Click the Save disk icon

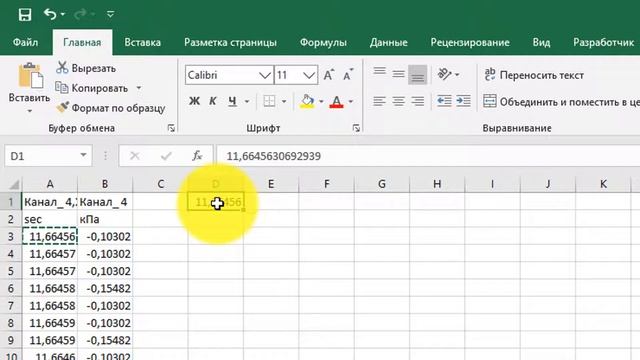pyautogui.click(x=25, y=15)
